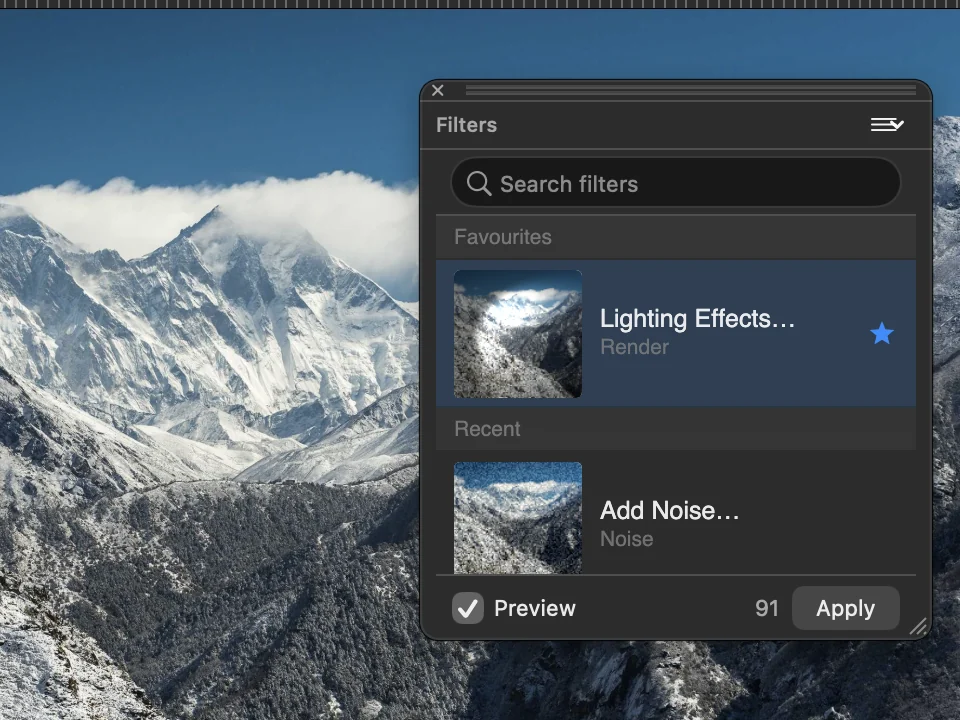Click the Filters panel drag bar
The image size is (960, 720).
coord(691,91)
